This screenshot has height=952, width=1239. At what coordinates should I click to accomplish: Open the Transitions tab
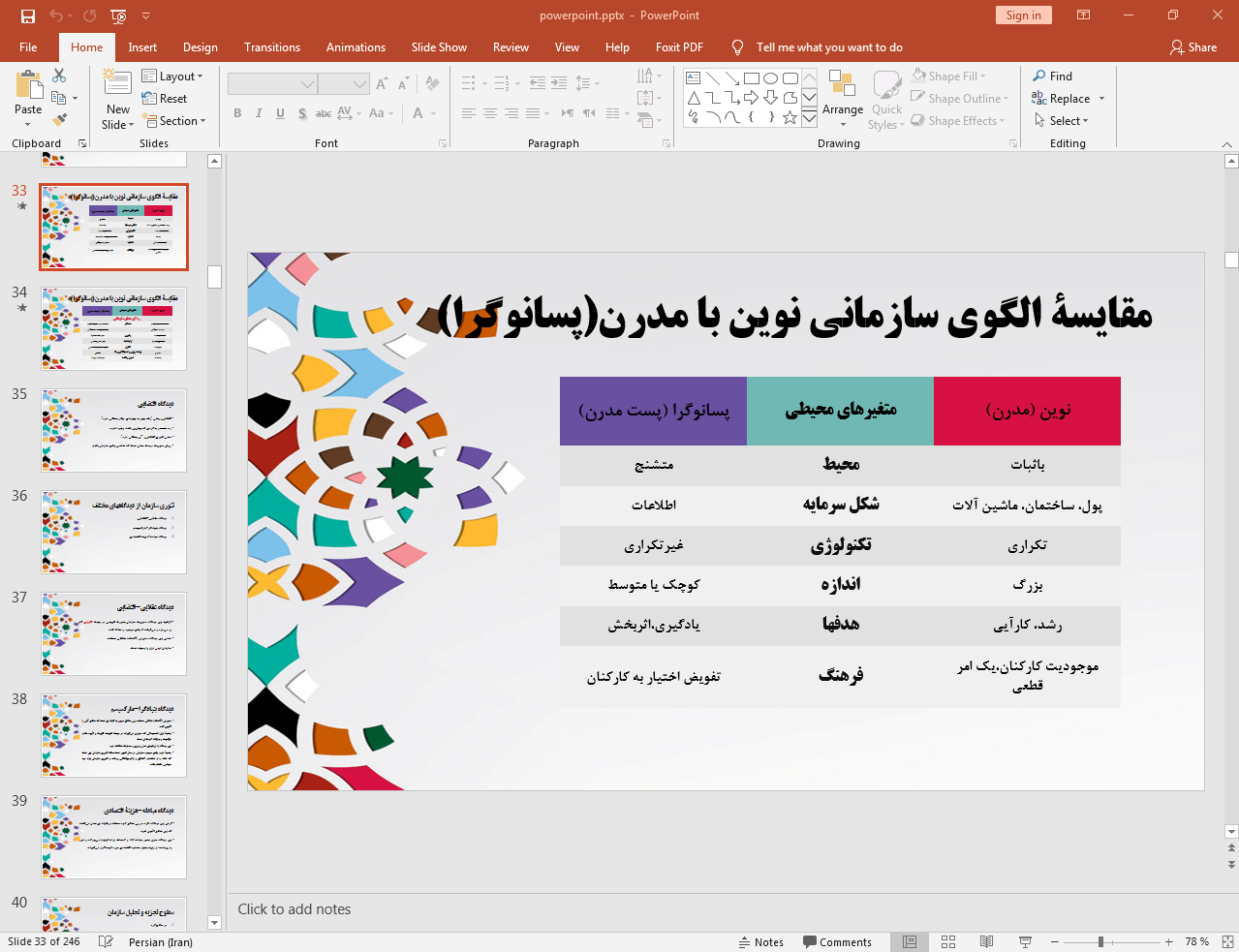pyautogui.click(x=272, y=46)
